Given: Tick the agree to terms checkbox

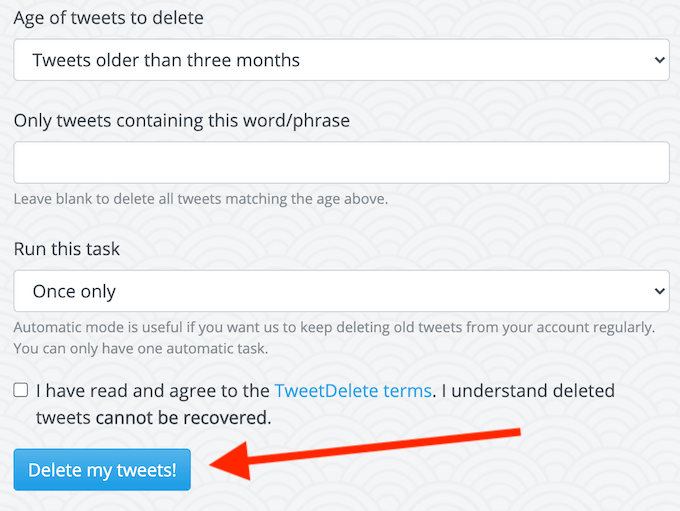Looking at the screenshot, I should pyautogui.click(x=21, y=390).
